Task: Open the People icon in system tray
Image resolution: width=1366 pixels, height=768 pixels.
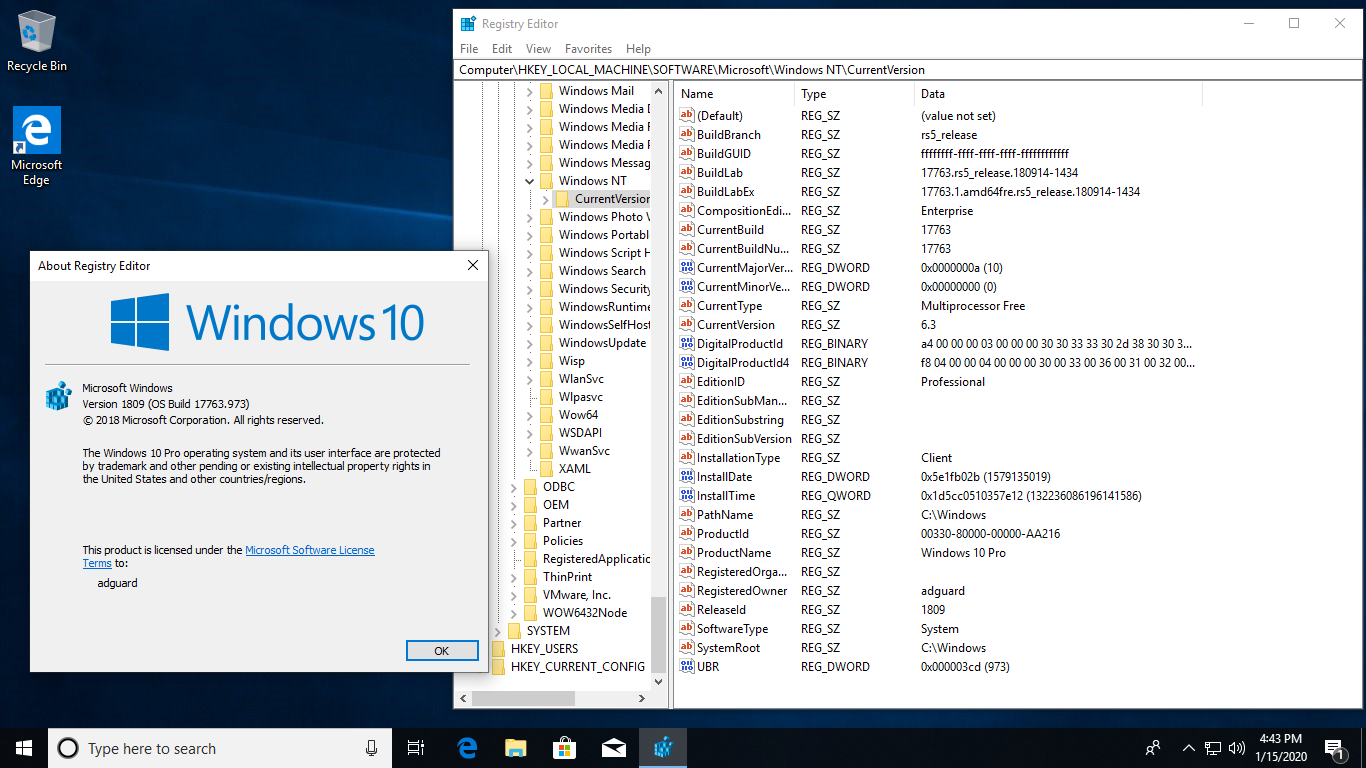Action: pyautogui.click(x=1153, y=748)
